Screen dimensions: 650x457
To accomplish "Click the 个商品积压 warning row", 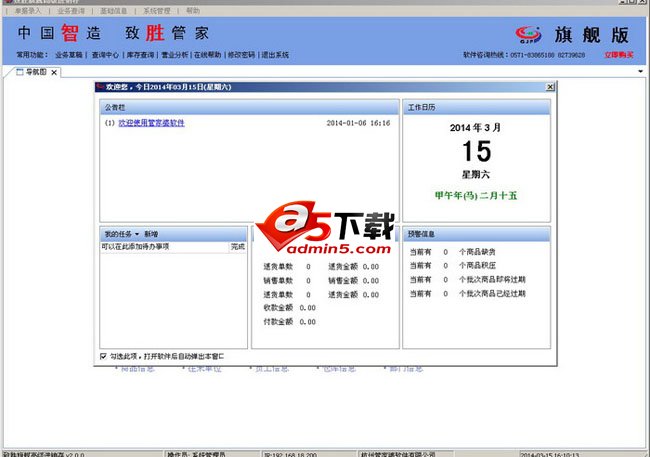I will coord(477,265).
